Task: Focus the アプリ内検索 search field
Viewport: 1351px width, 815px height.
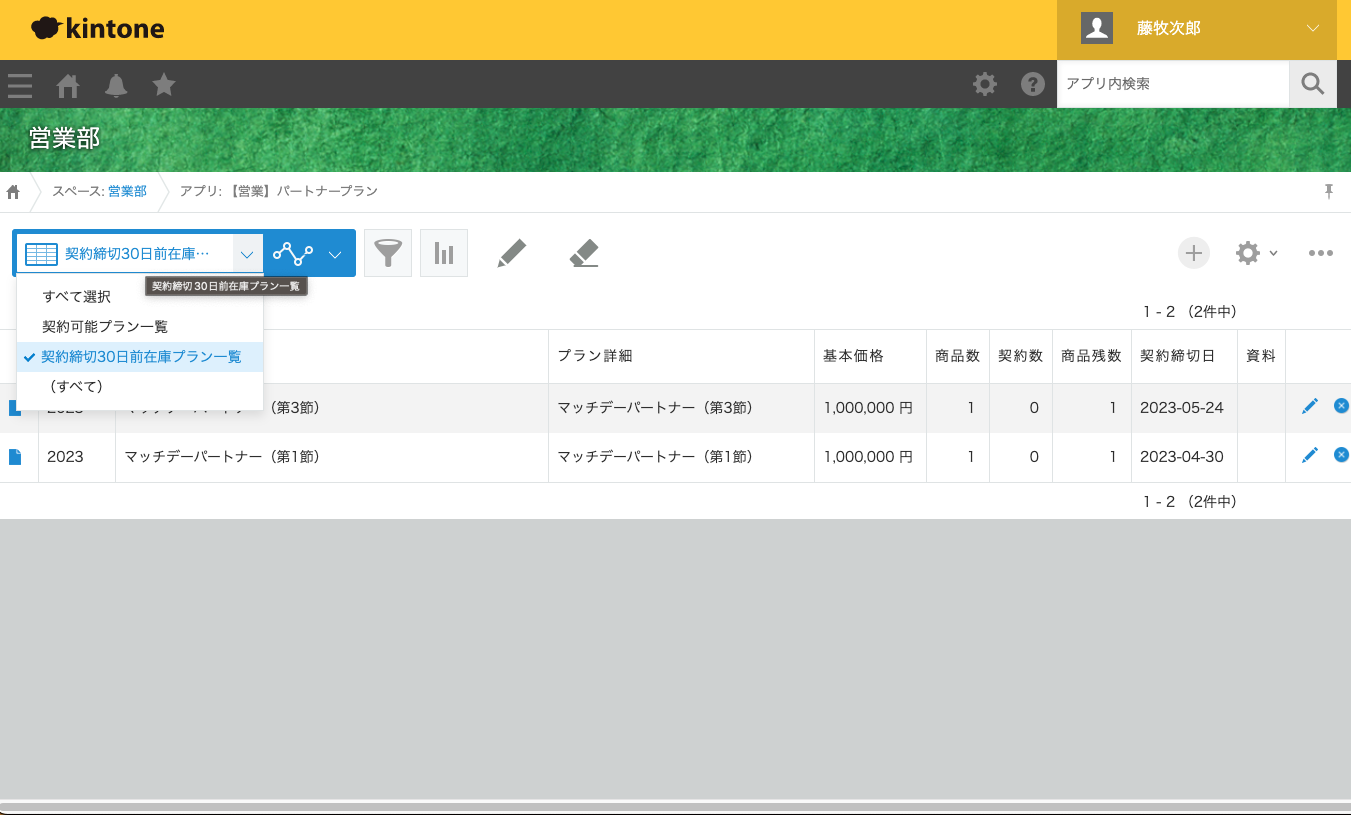Action: pos(1172,84)
